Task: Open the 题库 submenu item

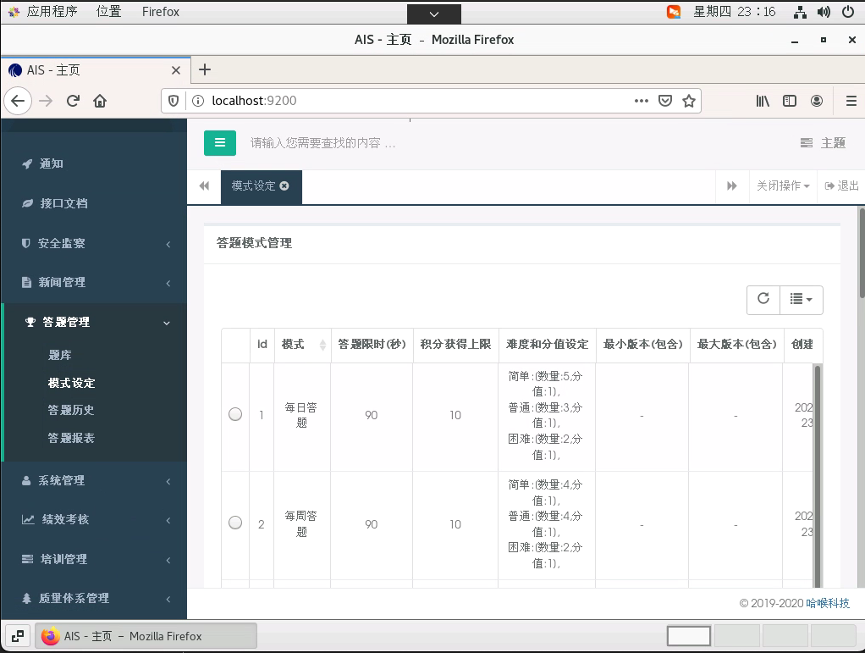Action: (x=60, y=355)
